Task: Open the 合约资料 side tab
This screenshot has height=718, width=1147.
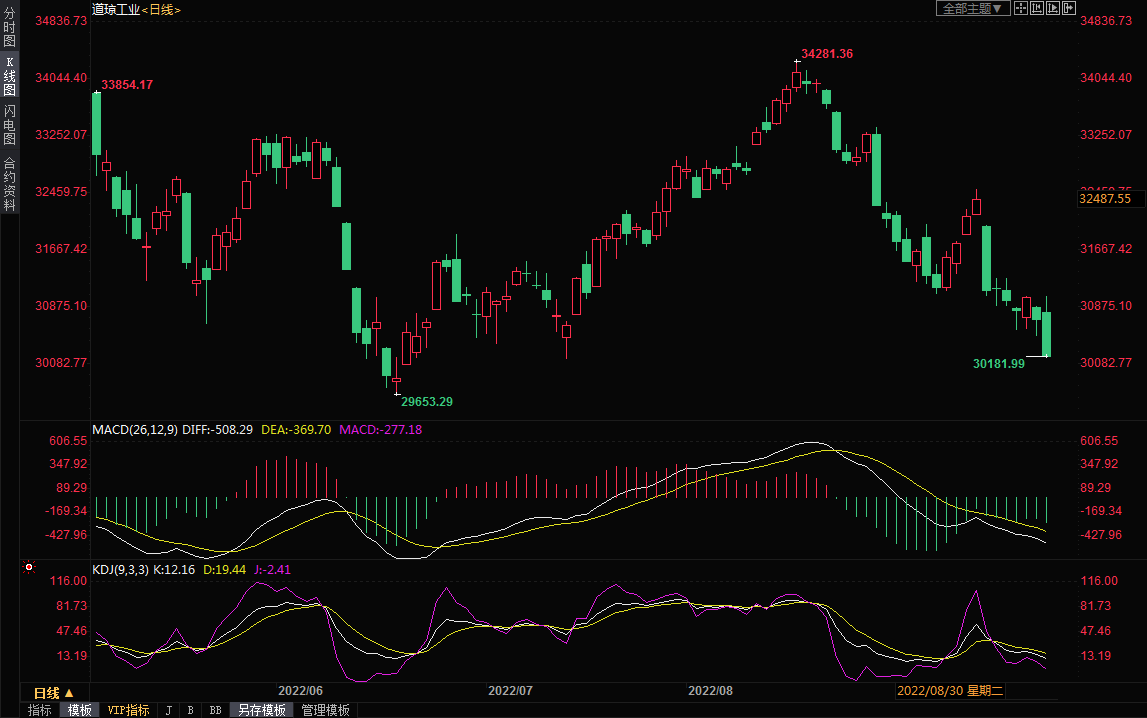Action: [9, 184]
